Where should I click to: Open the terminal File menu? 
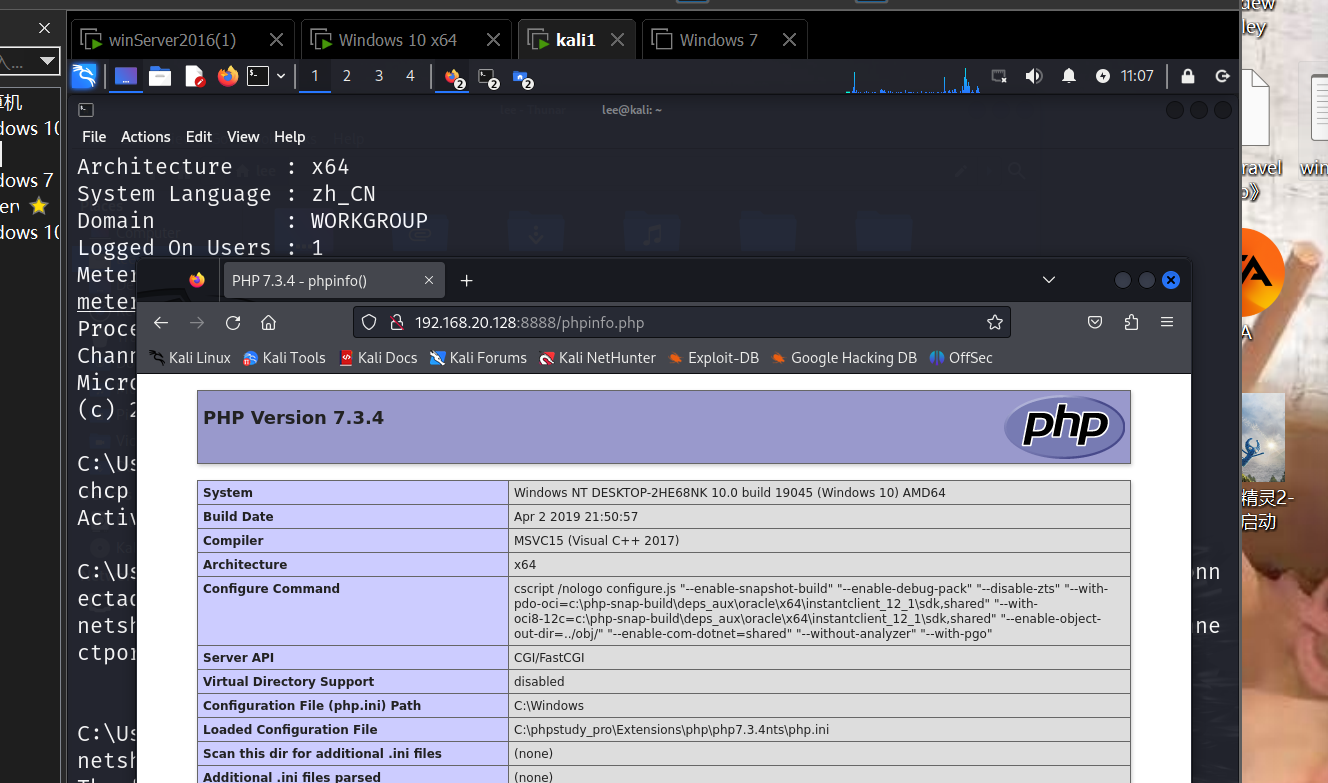click(94, 137)
